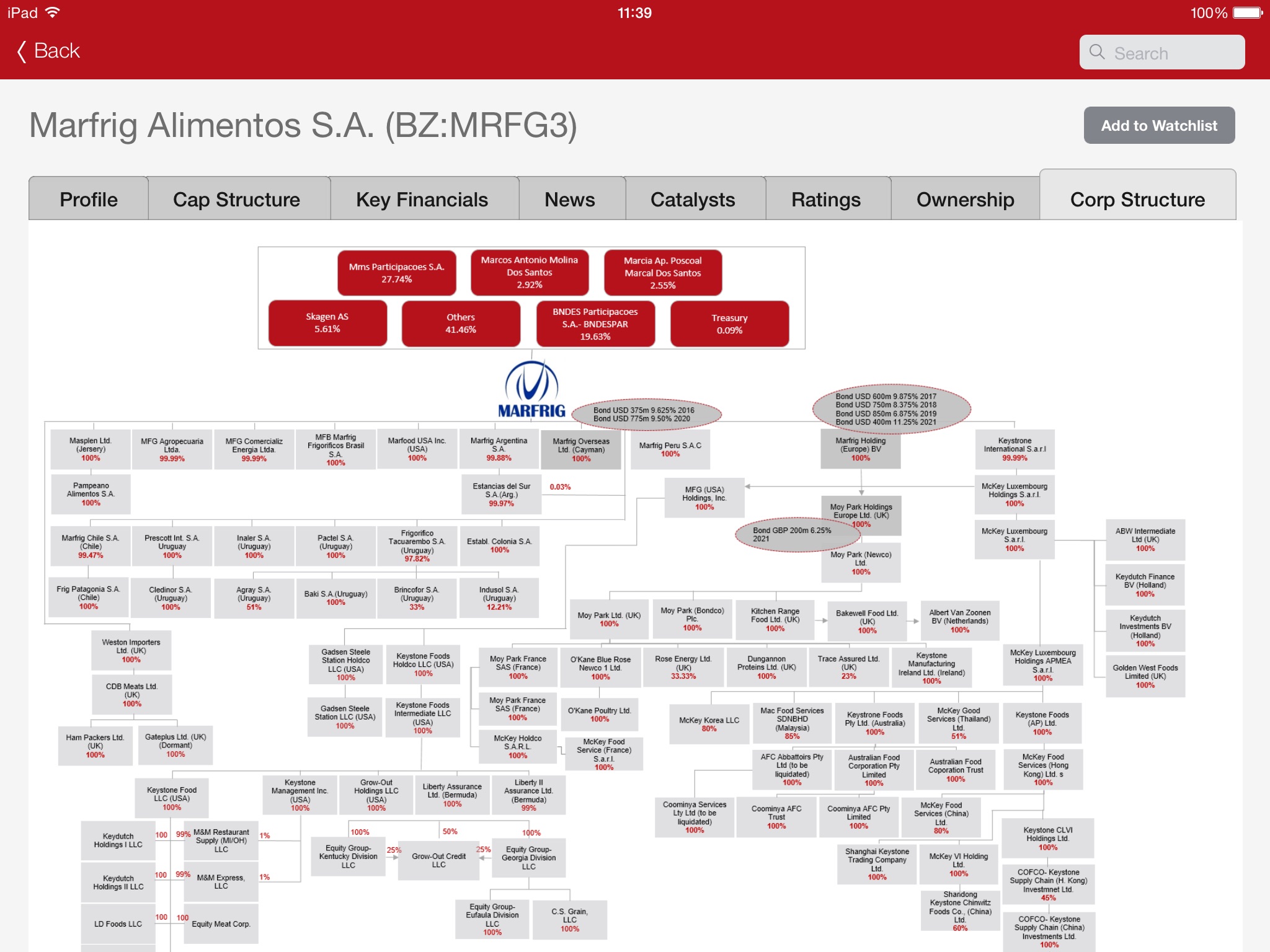Tap Albert Van Zoonen BV node
The height and width of the screenshot is (952, 1270).
pyautogui.click(x=960, y=620)
